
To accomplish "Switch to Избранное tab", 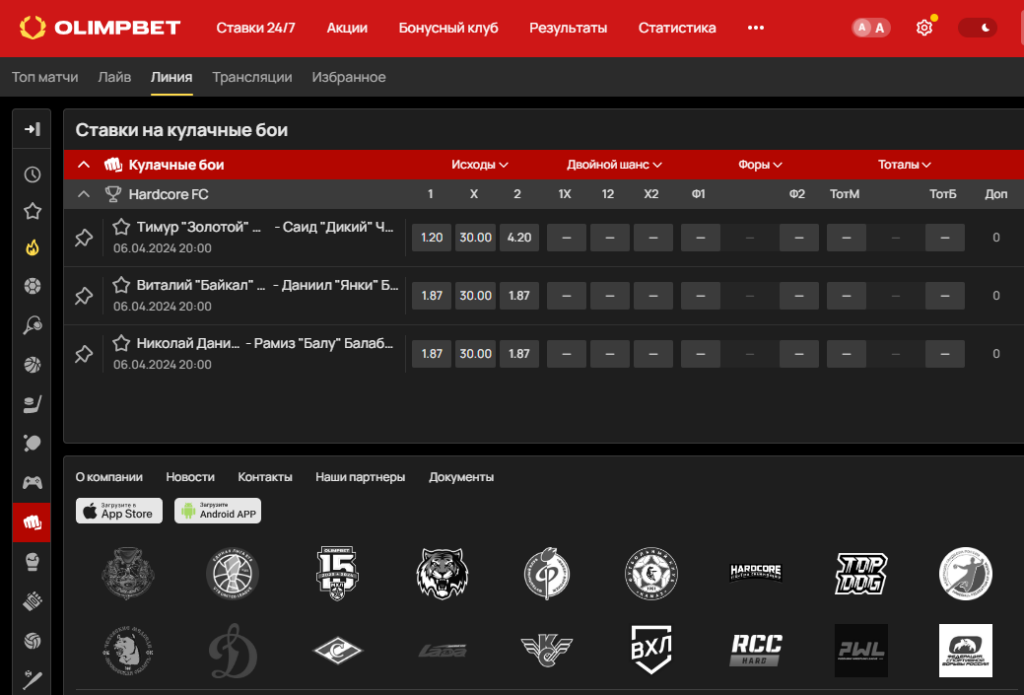I will point(349,77).
